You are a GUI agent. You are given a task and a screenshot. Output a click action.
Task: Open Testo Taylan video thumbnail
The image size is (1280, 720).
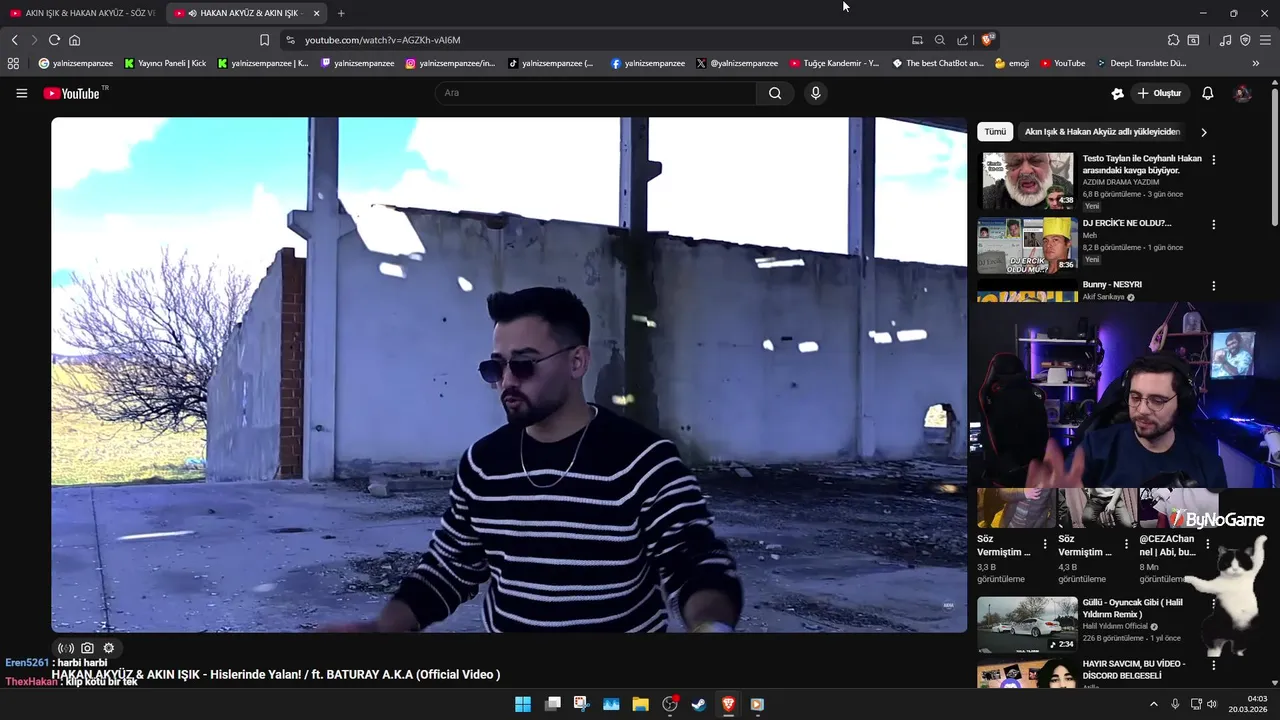point(1026,181)
